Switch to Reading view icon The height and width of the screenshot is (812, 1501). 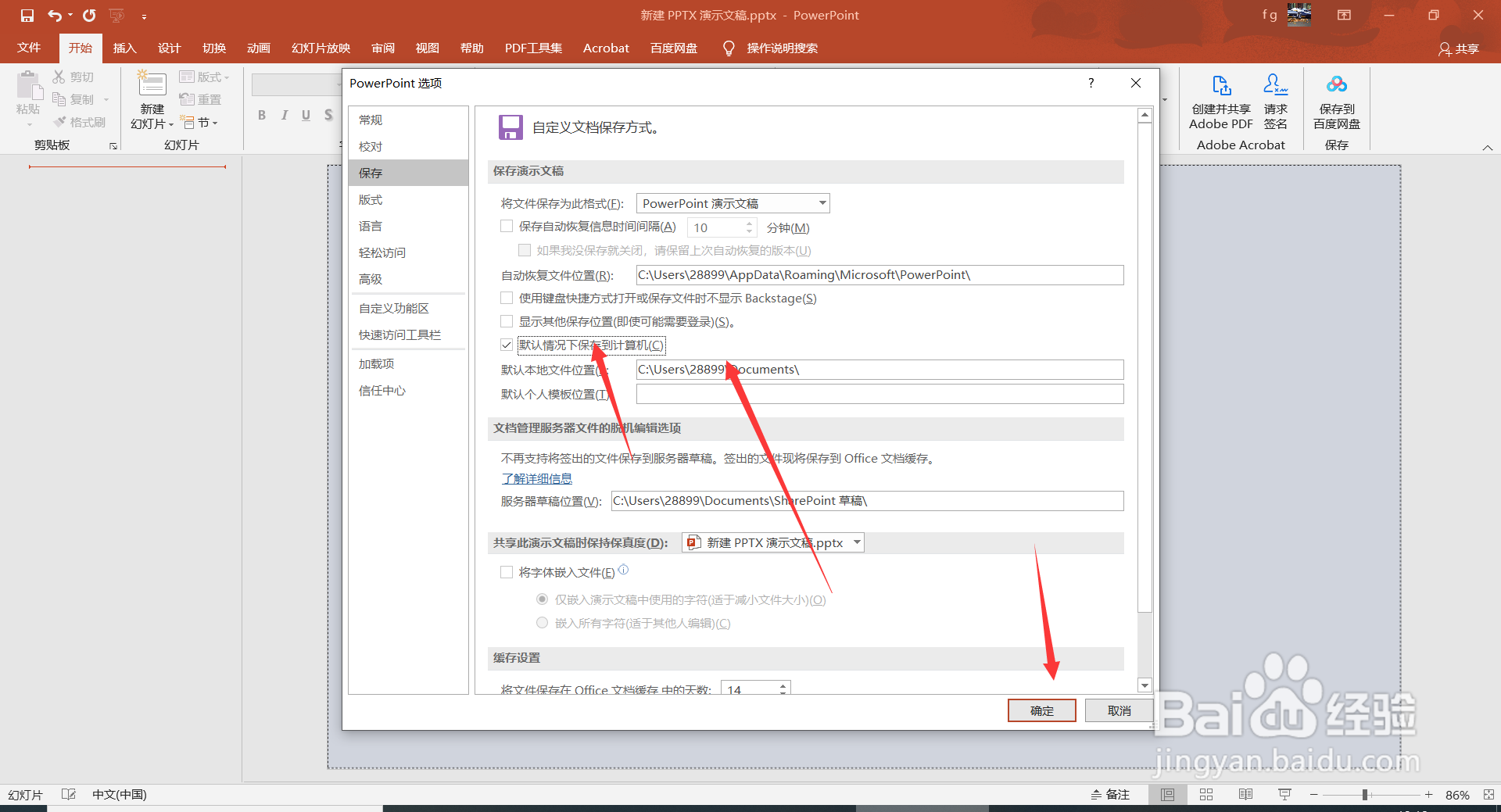[1245, 795]
